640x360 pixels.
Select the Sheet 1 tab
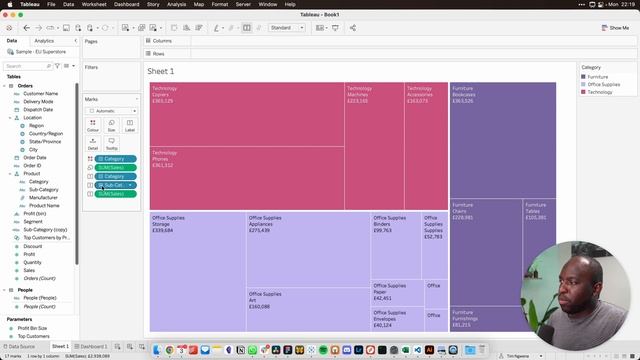pyautogui.click(x=60, y=347)
